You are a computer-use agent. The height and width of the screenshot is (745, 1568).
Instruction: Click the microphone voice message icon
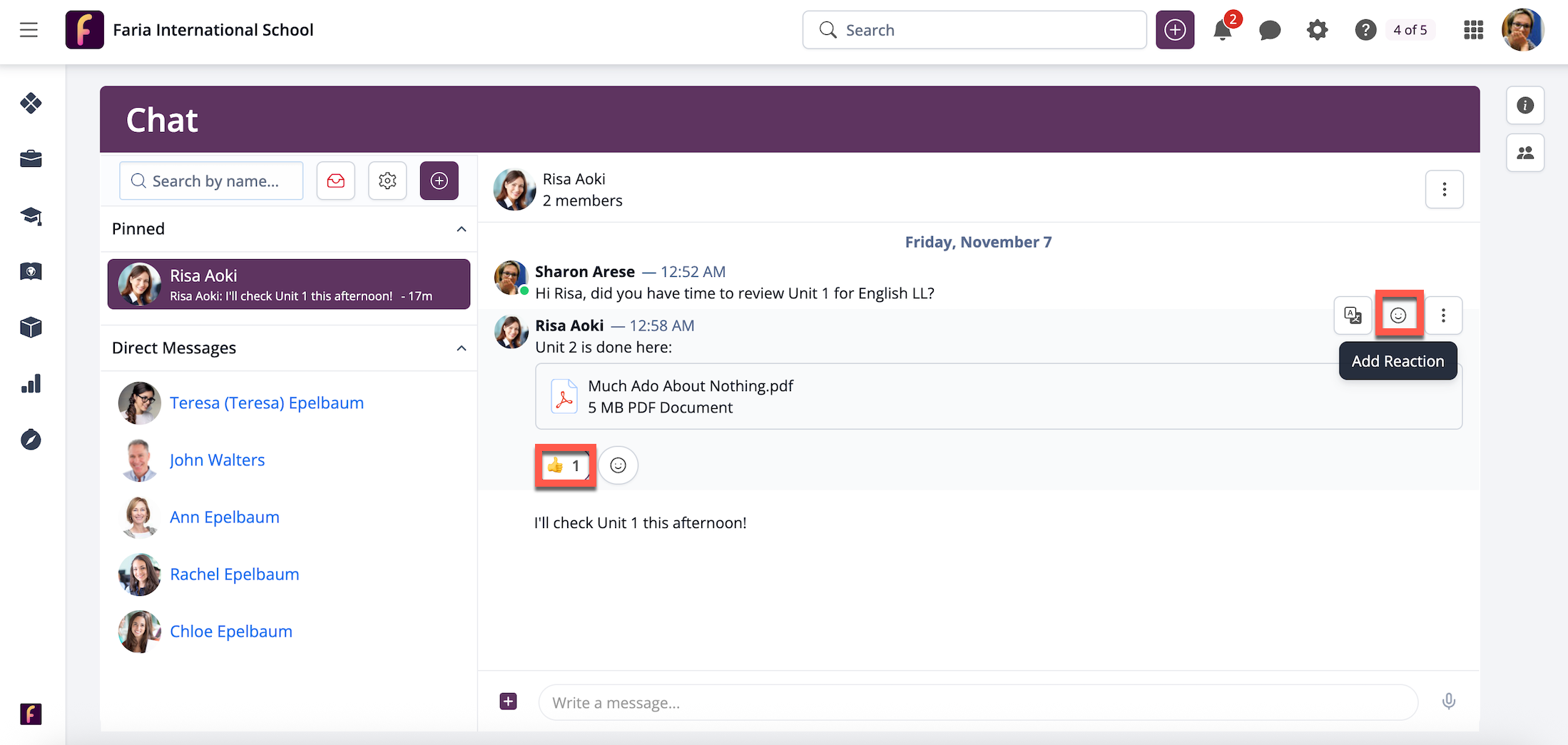point(1448,701)
